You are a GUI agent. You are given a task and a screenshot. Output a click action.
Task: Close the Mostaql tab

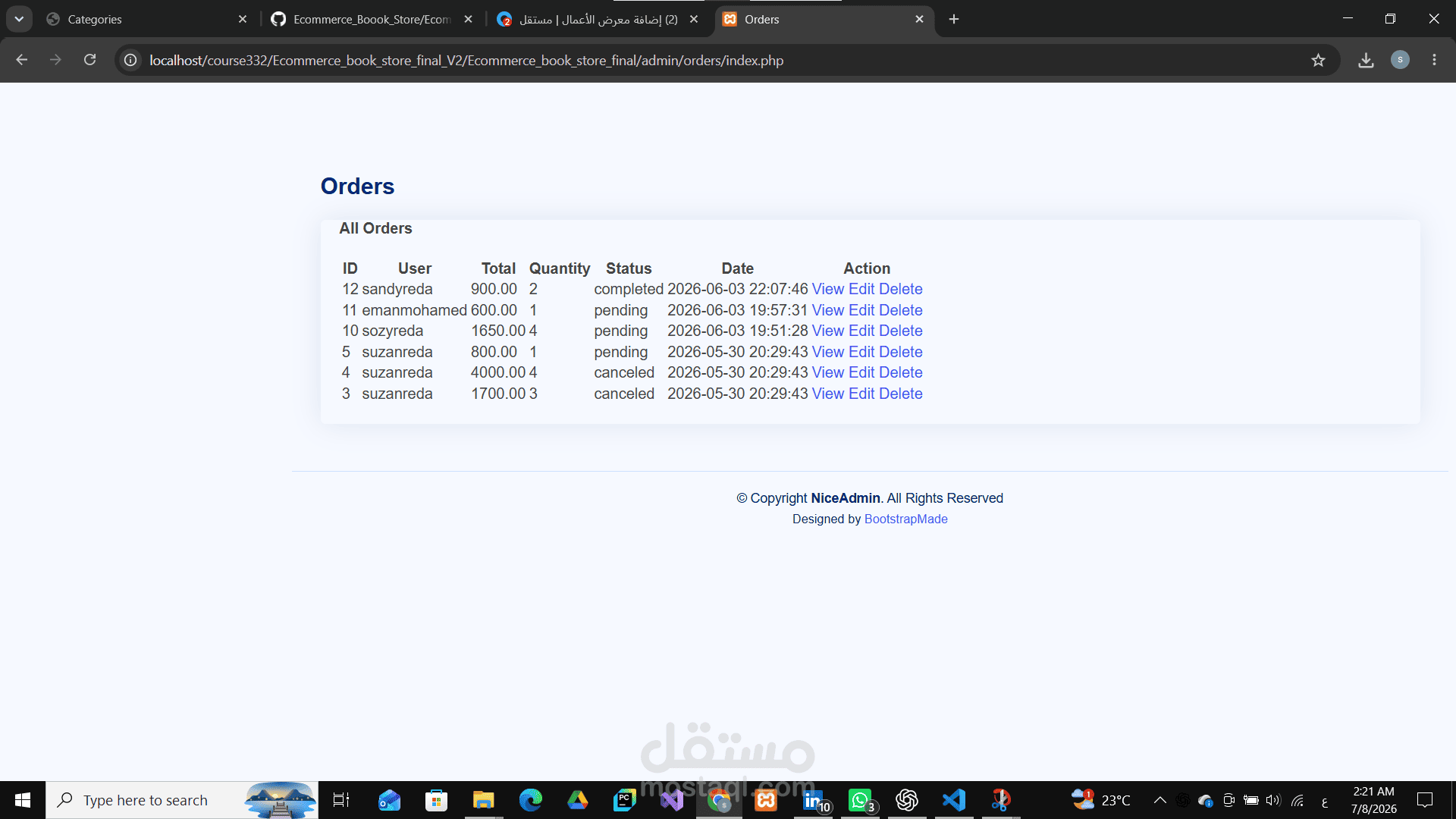pos(694,19)
